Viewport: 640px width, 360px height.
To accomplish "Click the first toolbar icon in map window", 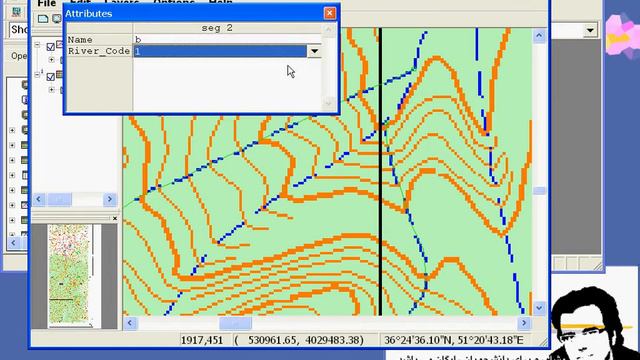I will 43,18.
